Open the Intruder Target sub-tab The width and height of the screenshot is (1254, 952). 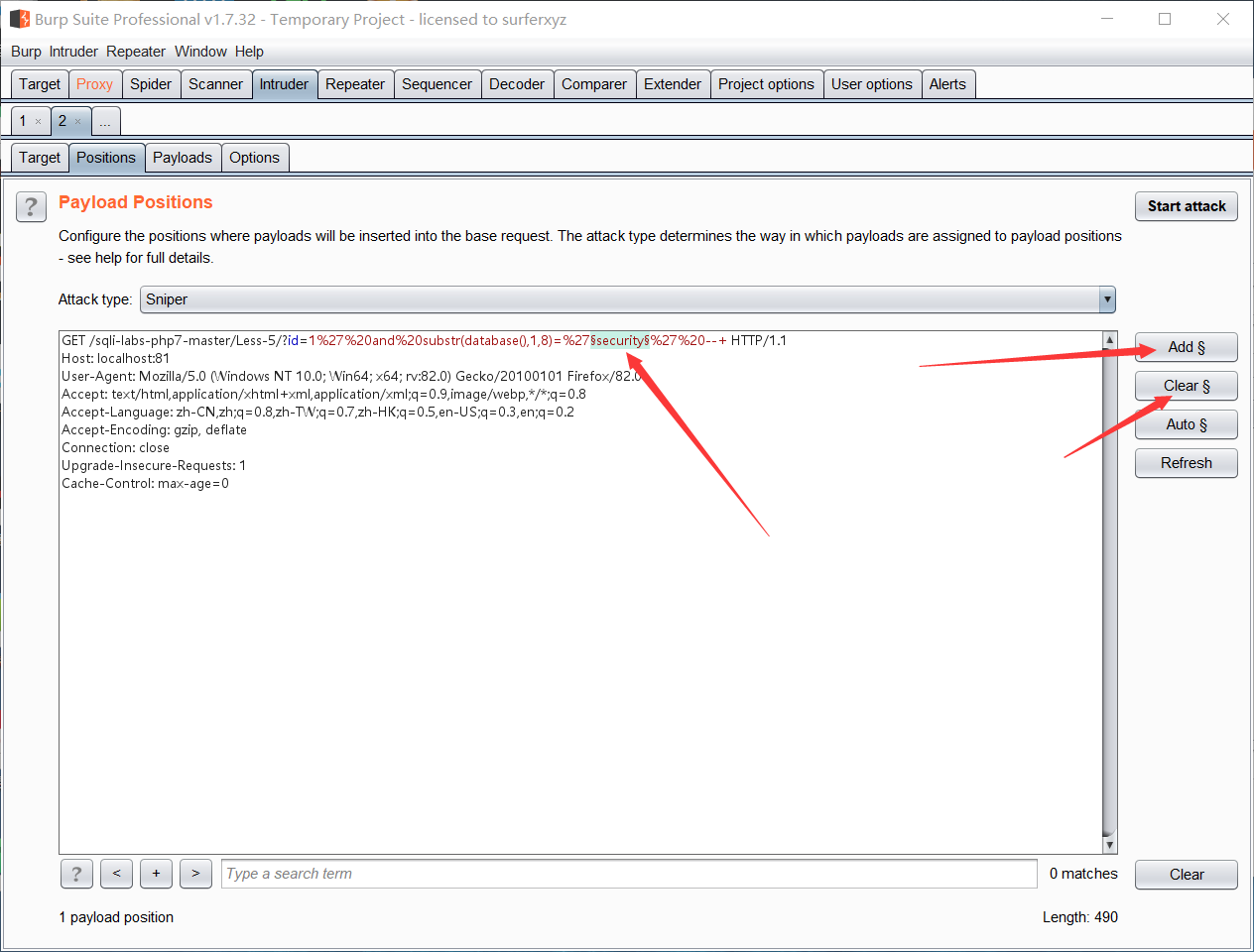[x=40, y=158]
